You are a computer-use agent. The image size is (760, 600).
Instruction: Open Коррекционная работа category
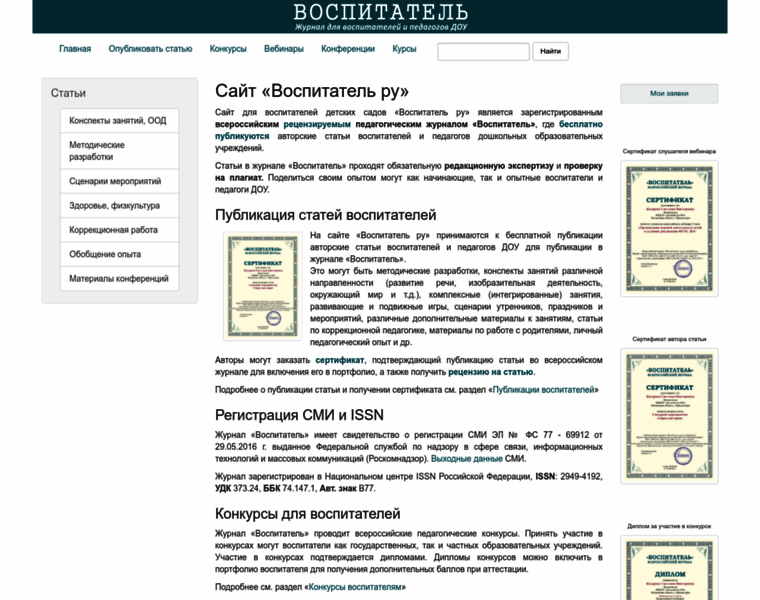(119, 230)
